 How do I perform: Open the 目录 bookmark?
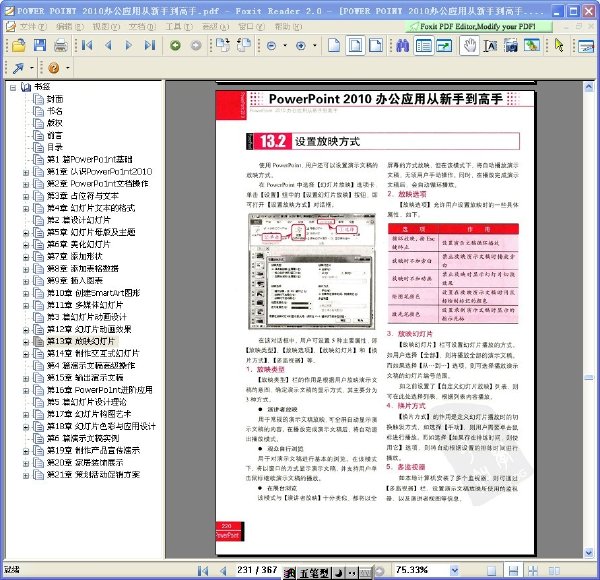(x=55, y=147)
